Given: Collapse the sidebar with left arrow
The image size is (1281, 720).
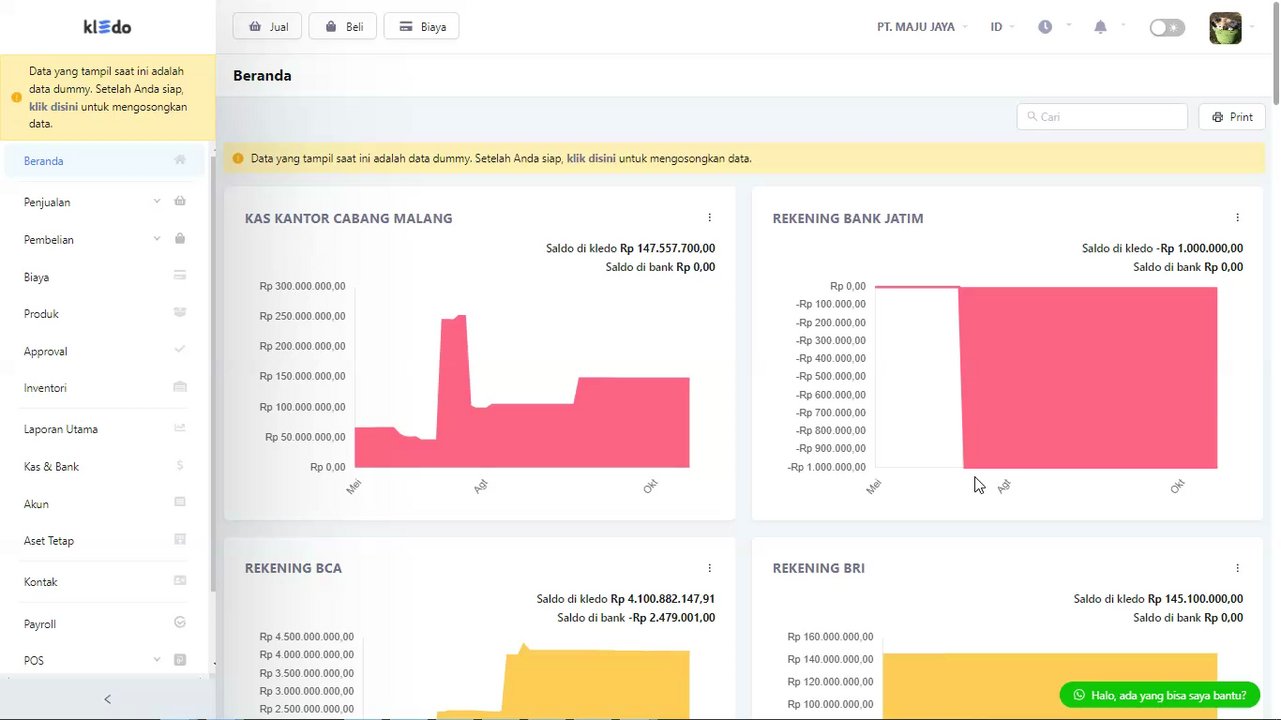Looking at the screenshot, I should pyautogui.click(x=108, y=699).
